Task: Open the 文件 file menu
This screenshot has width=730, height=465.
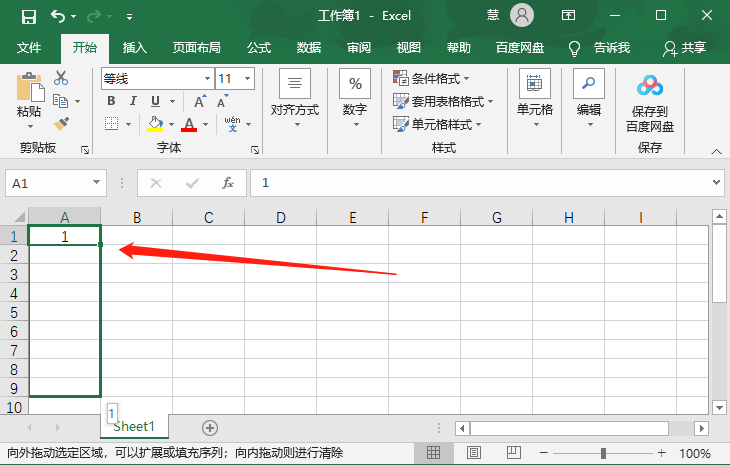Action: click(x=29, y=47)
